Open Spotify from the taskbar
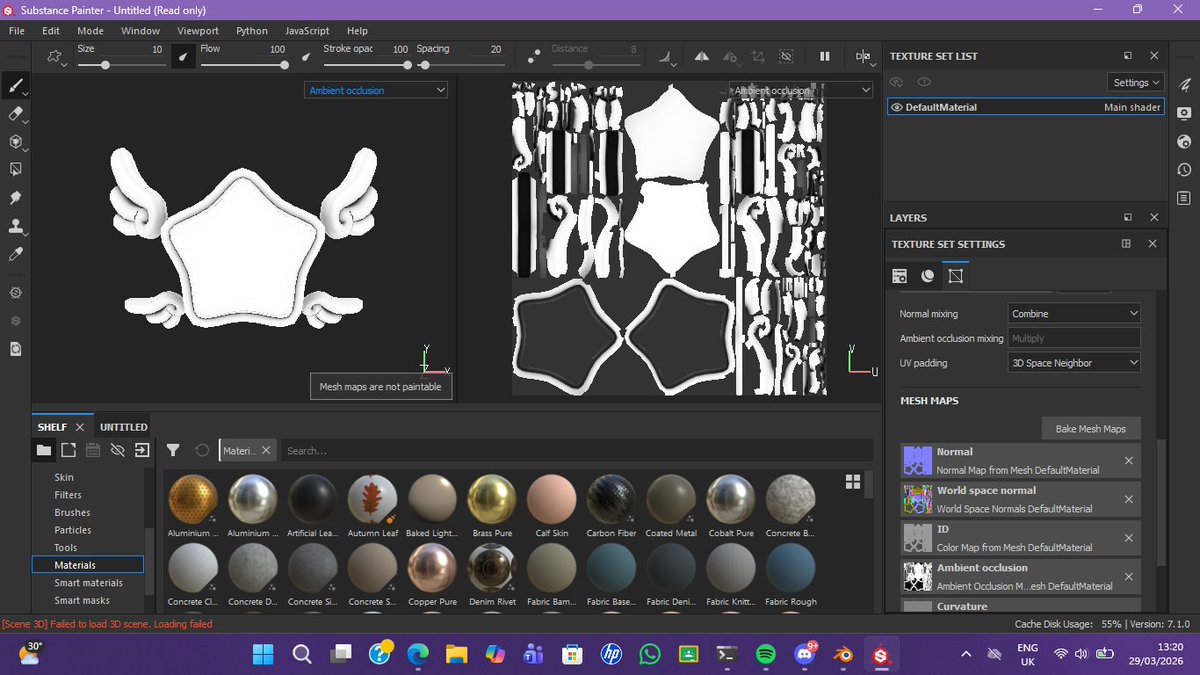This screenshot has height=675, width=1200. [x=765, y=654]
